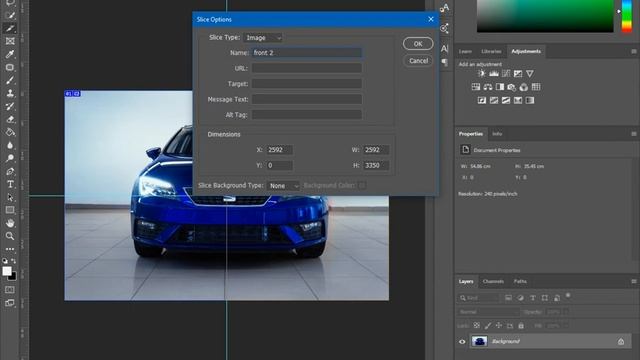
Task: Add a Photo Filter adjustment
Action: pyautogui.click(x=512, y=87)
